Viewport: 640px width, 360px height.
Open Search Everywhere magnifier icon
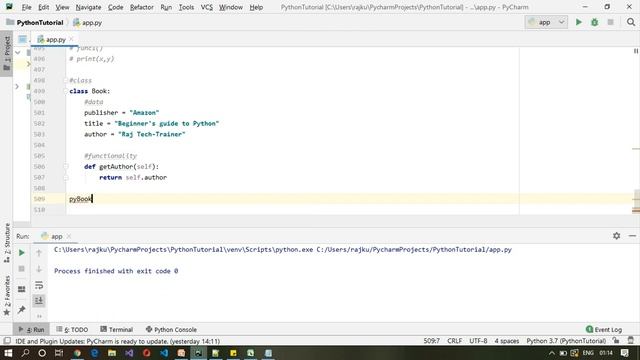pyautogui.click(x=631, y=22)
